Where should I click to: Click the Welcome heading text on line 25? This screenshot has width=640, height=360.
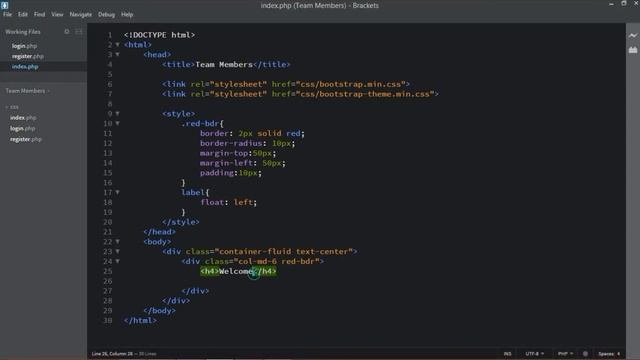coord(236,271)
